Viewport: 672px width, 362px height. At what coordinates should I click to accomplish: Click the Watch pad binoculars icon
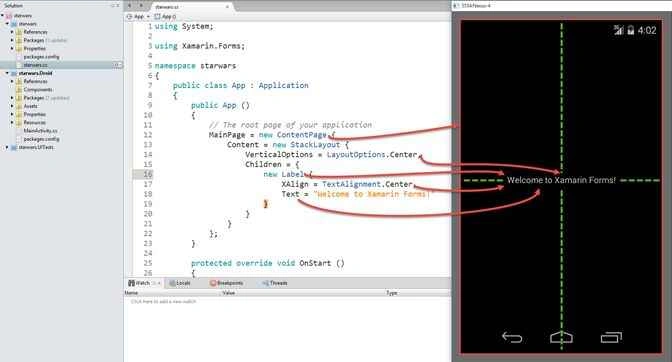coord(132,283)
